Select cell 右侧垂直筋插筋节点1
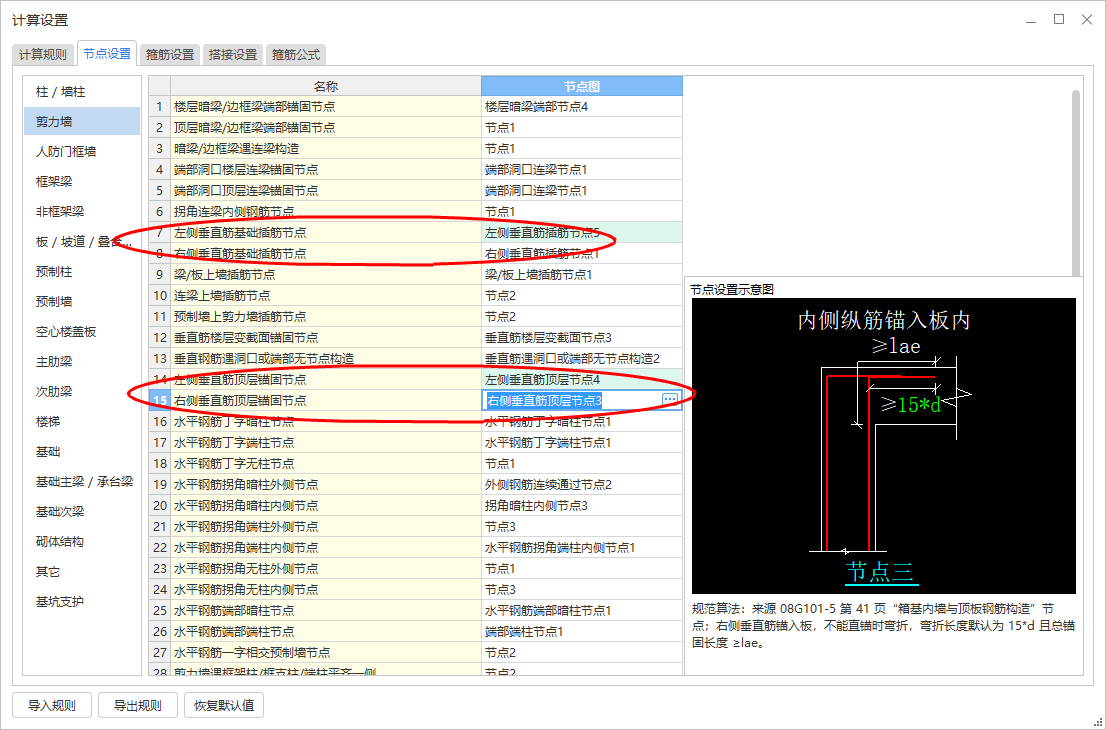The height and width of the screenshot is (730, 1106). click(582, 253)
